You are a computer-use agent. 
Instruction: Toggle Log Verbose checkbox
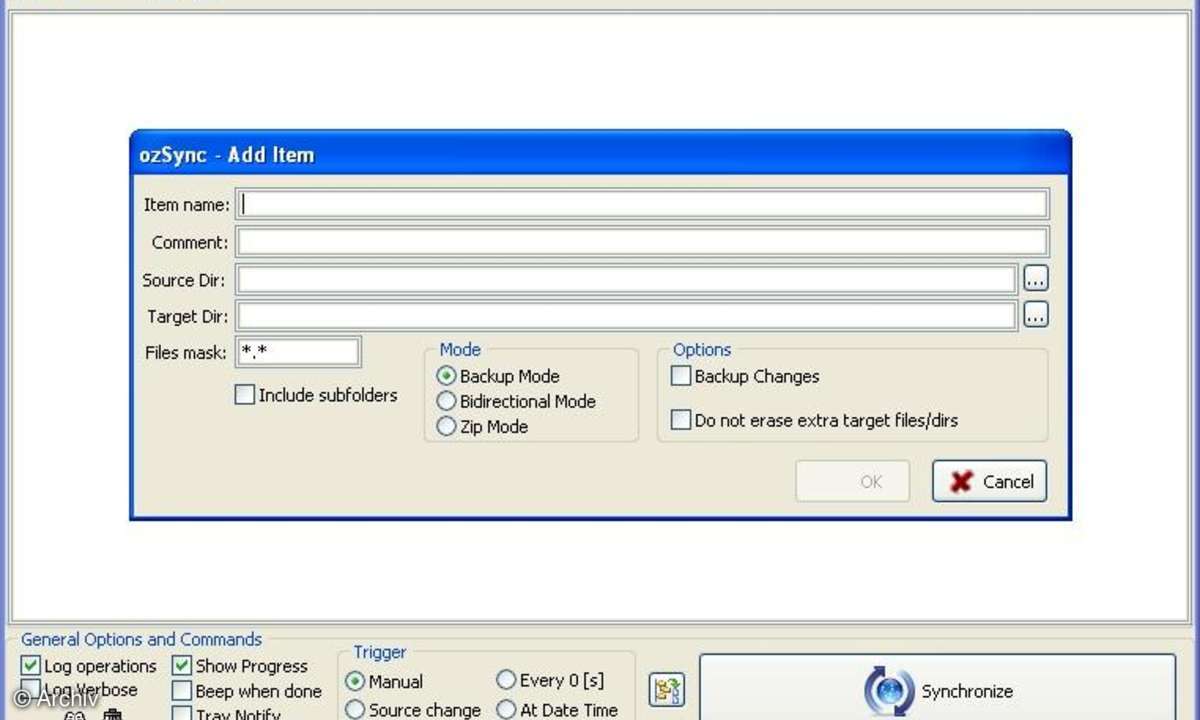pyautogui.click(x=31, y=690)
